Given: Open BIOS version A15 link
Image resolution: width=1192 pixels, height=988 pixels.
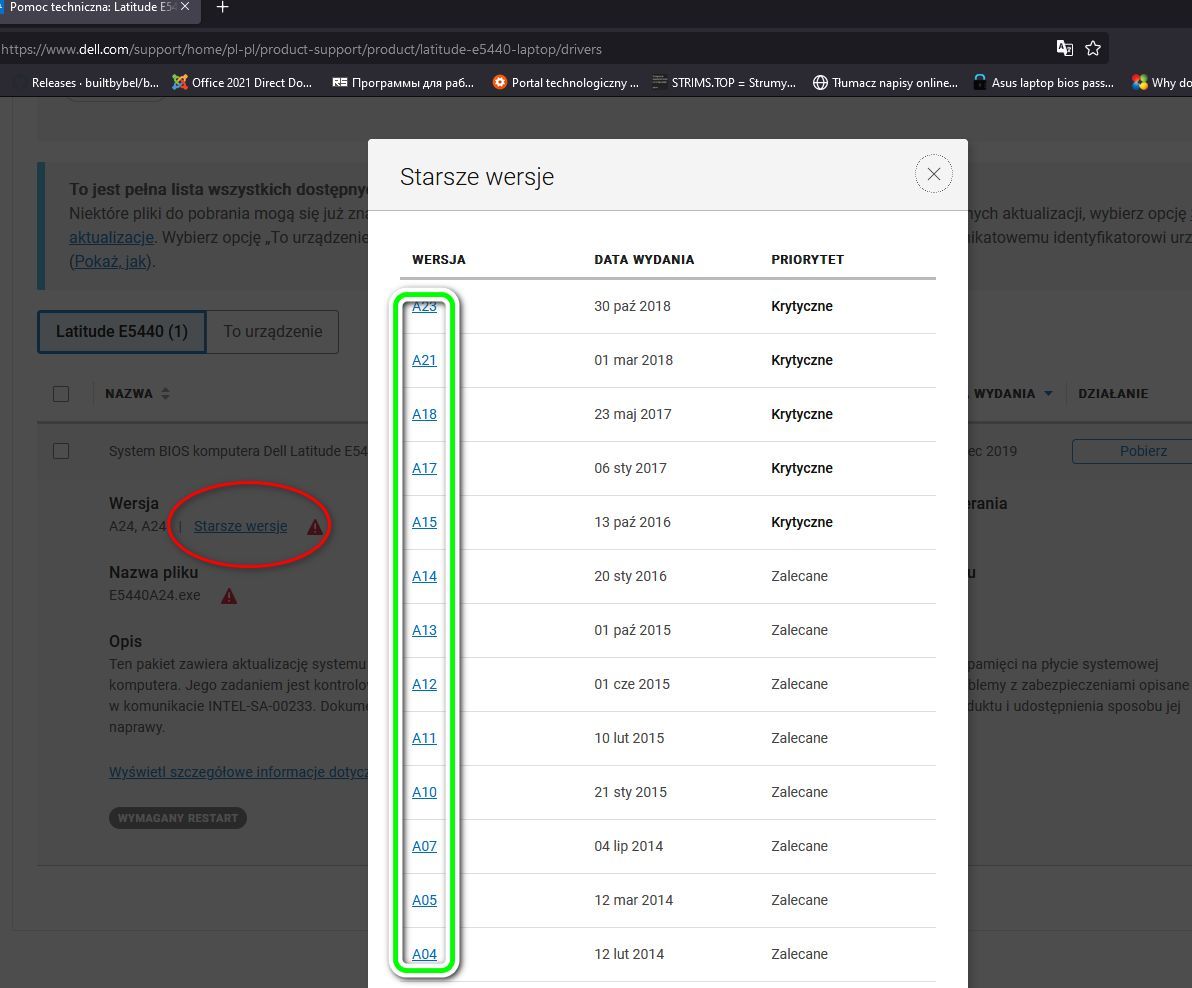Looking at the screenshot, I should coord(424,522).
